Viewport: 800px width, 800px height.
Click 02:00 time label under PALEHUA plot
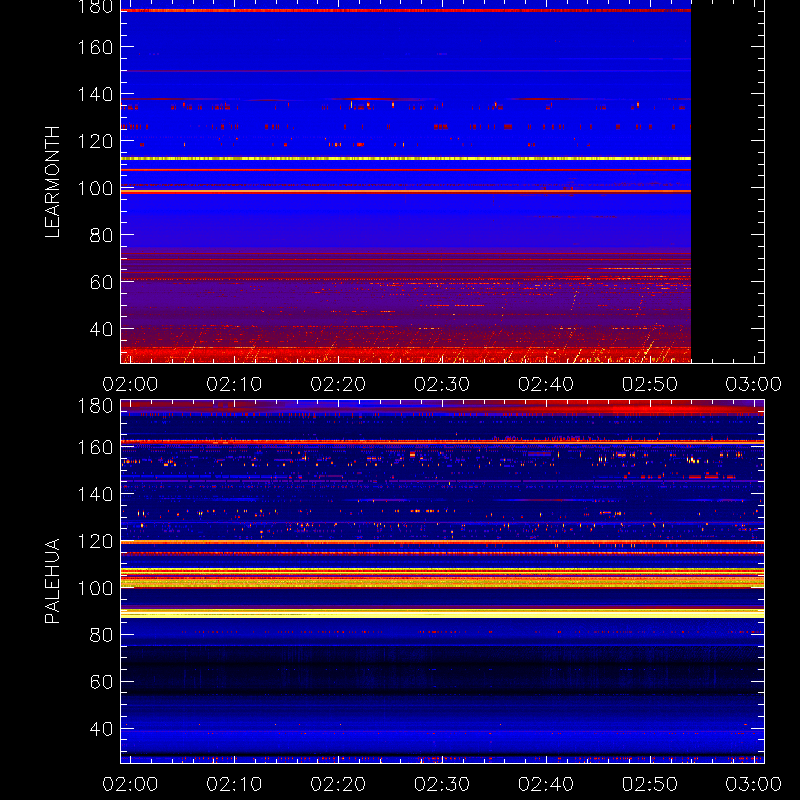click(130, 784)
